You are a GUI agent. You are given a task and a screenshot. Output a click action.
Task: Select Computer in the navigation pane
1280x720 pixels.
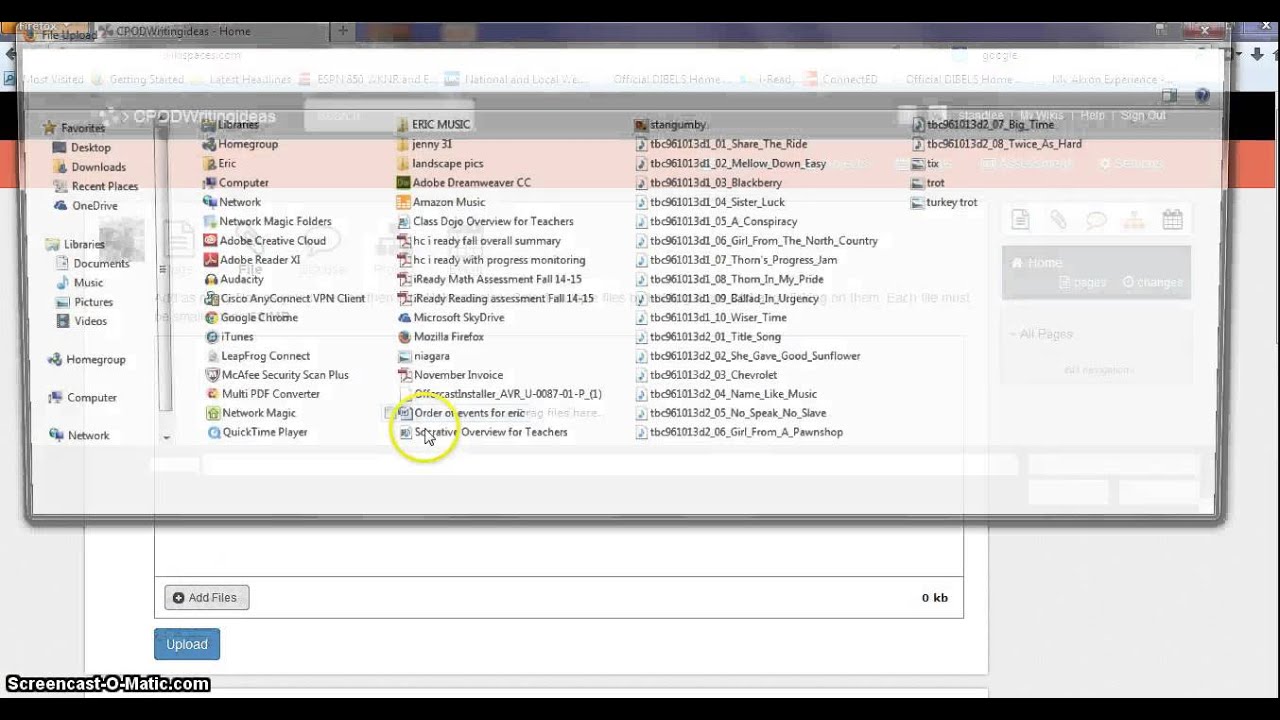tap(81, 397)
